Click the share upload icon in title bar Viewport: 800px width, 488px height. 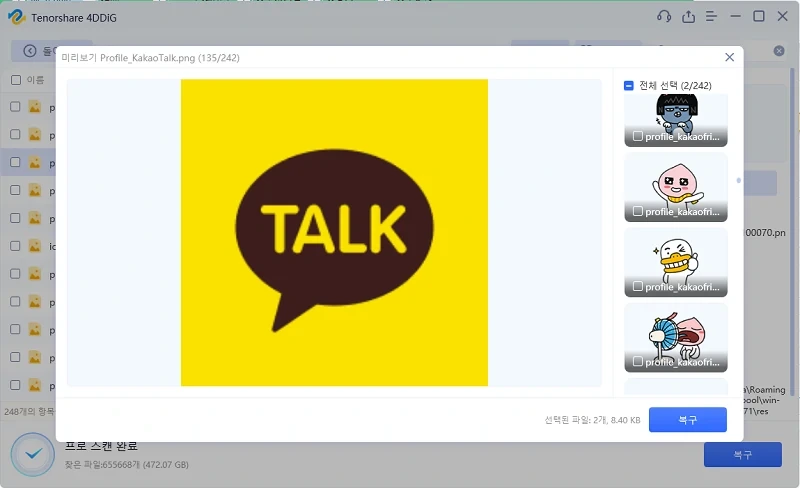[x=688, y=17]
